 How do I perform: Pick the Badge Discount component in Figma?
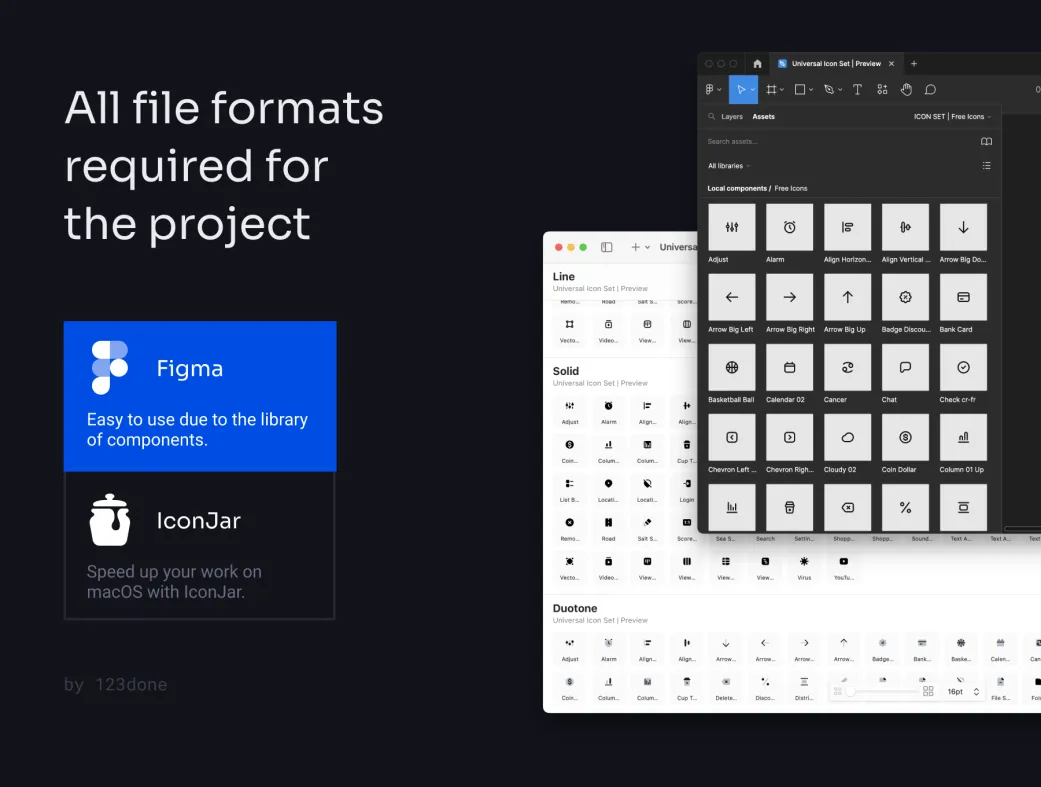pyautogui.click(x=906, y=297)
